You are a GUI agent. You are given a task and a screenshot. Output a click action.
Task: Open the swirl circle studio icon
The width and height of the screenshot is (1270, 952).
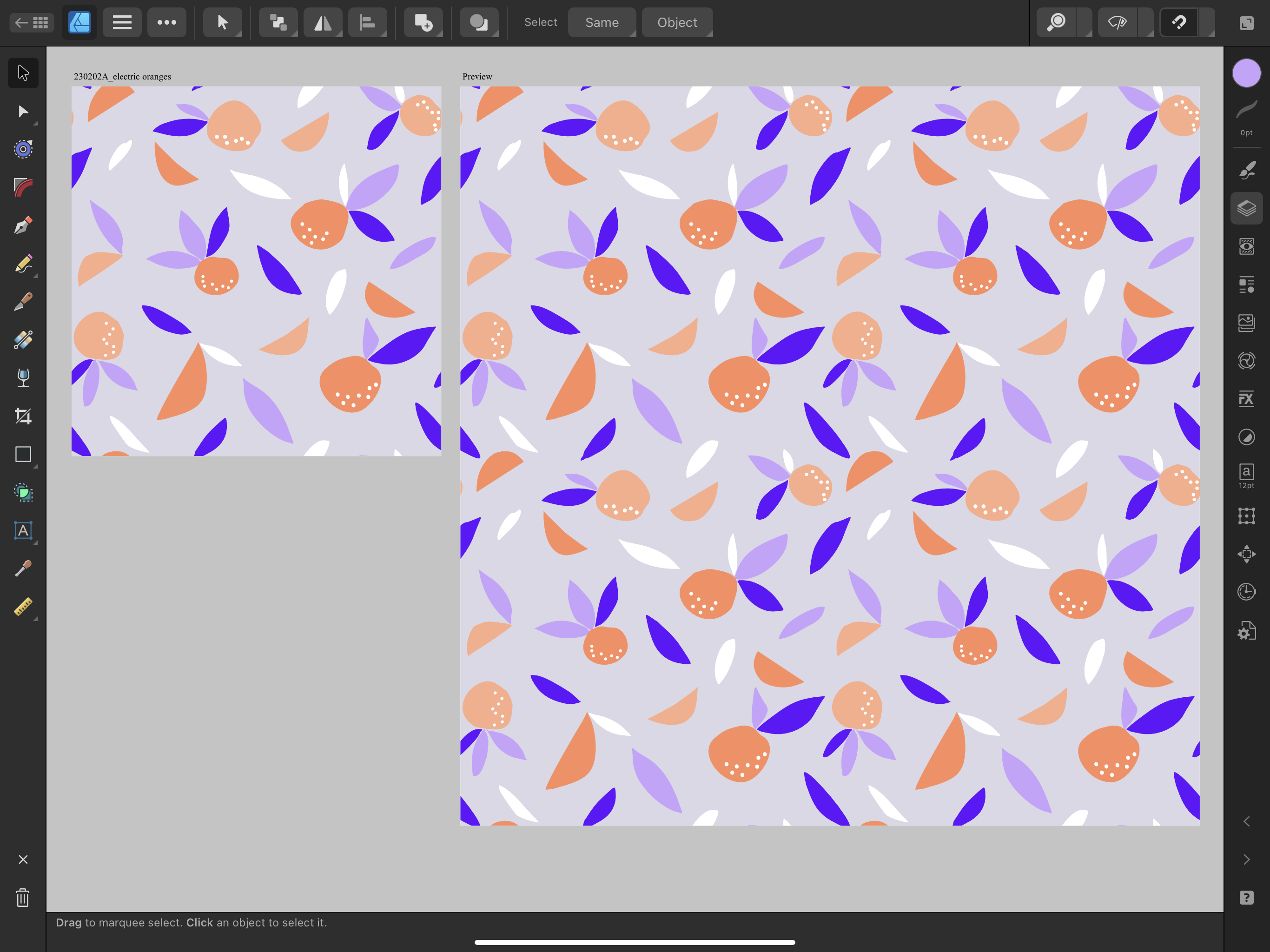click(x=1246, y=361)
